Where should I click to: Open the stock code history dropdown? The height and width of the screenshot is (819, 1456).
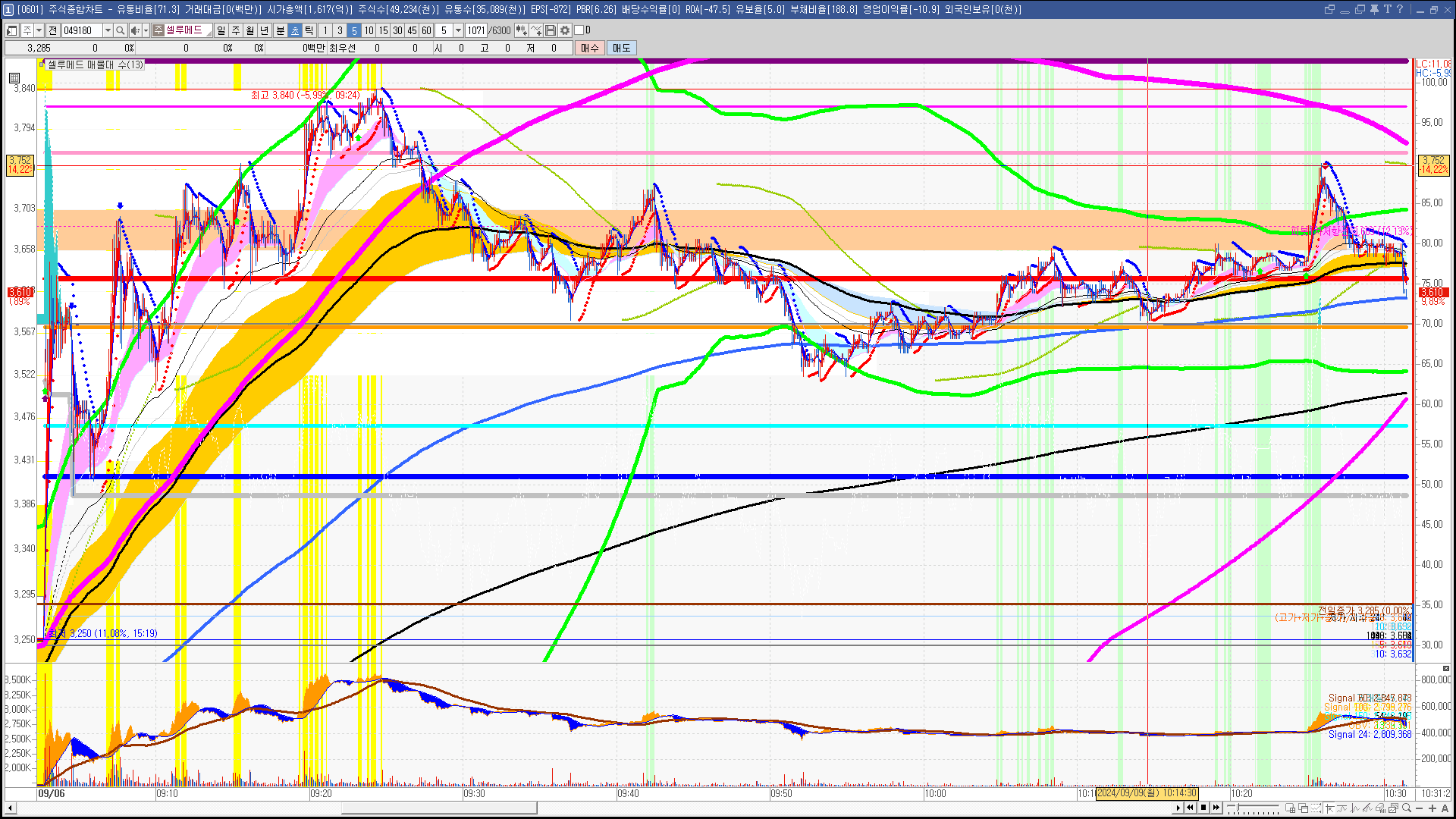[x=108, y=30]
